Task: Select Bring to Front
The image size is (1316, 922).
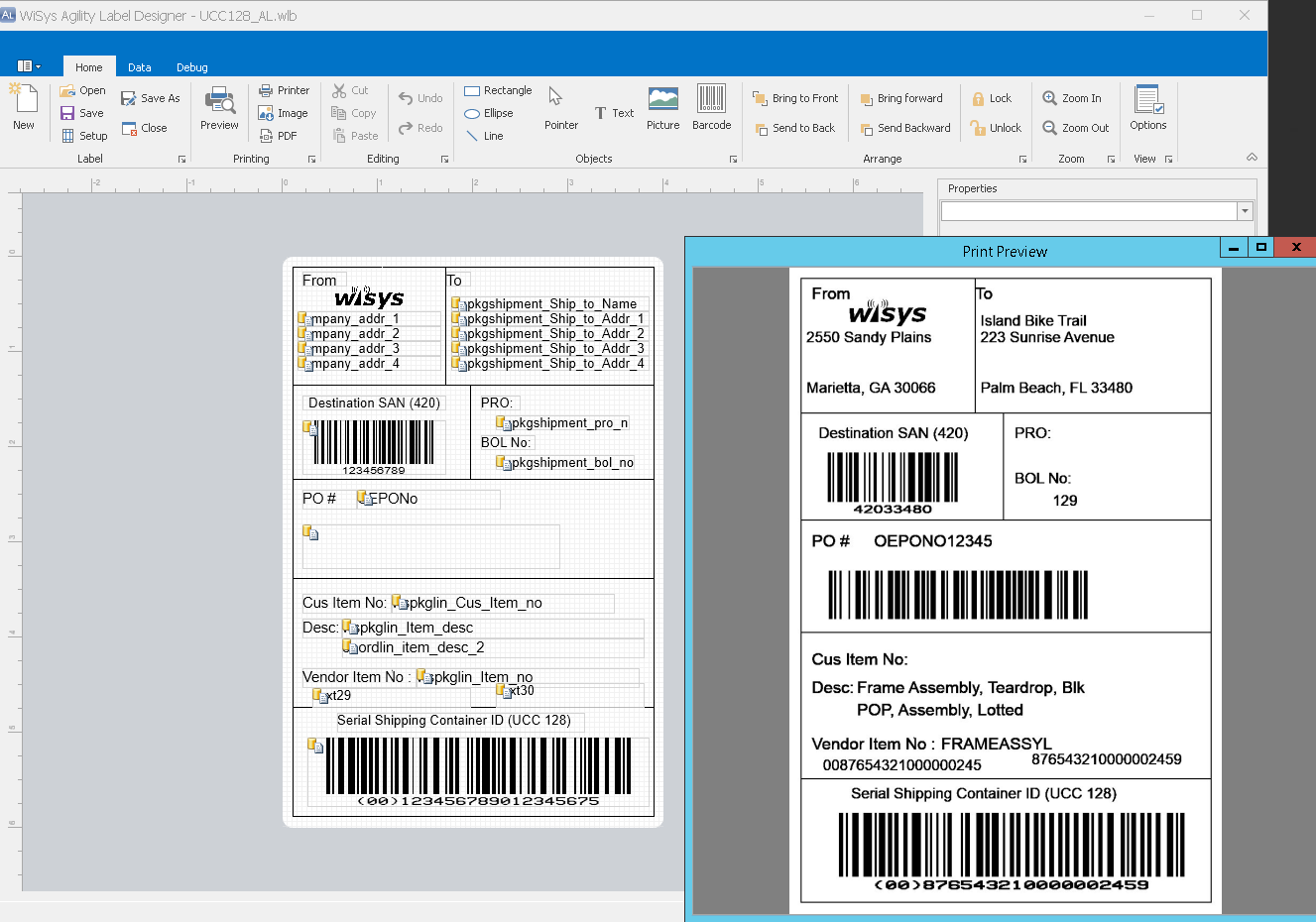Action: pyautogui.click(x=795, y=98)
